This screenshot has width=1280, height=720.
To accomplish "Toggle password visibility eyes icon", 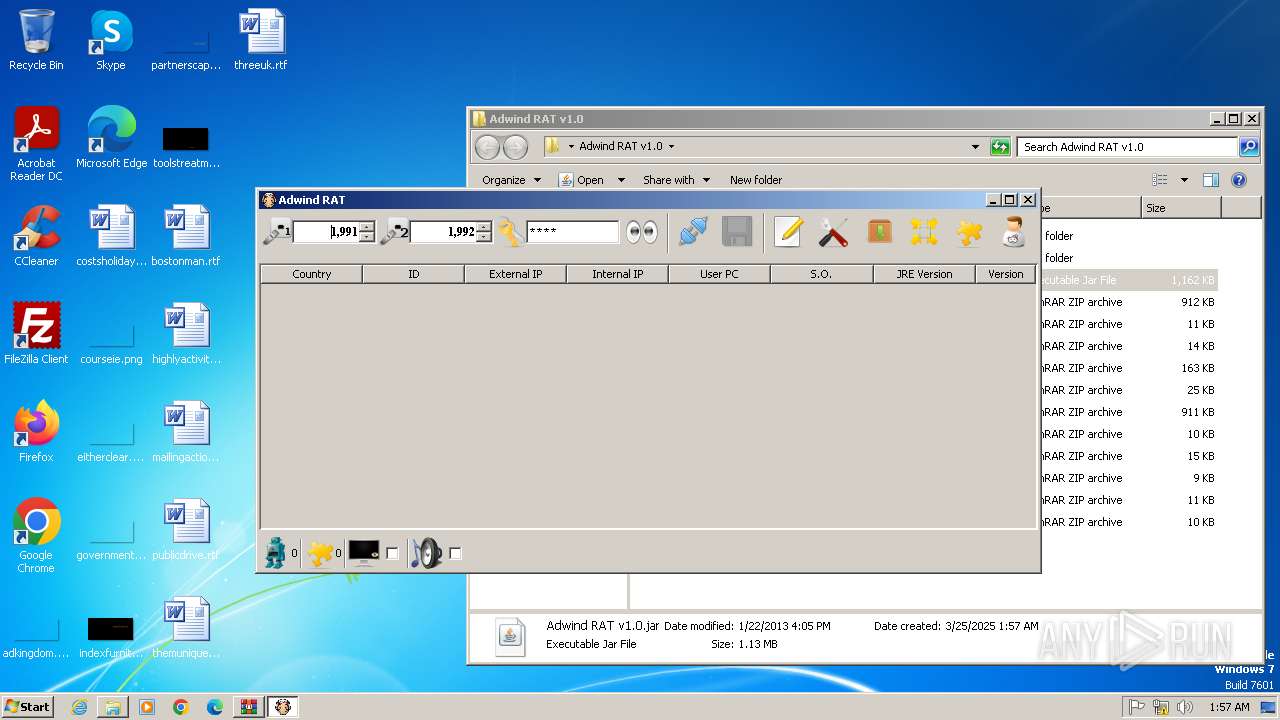I will [x=642, y=232].
